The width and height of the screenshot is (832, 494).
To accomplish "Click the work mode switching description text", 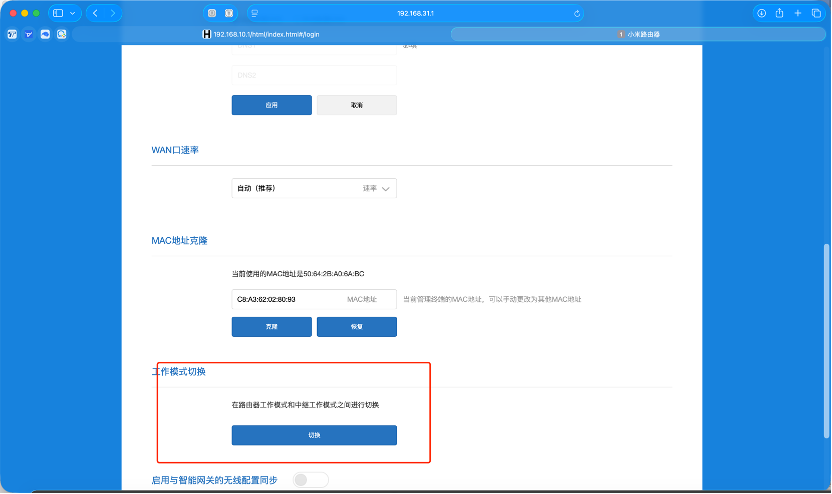I will pyautogui.click(x=305, y=405).
